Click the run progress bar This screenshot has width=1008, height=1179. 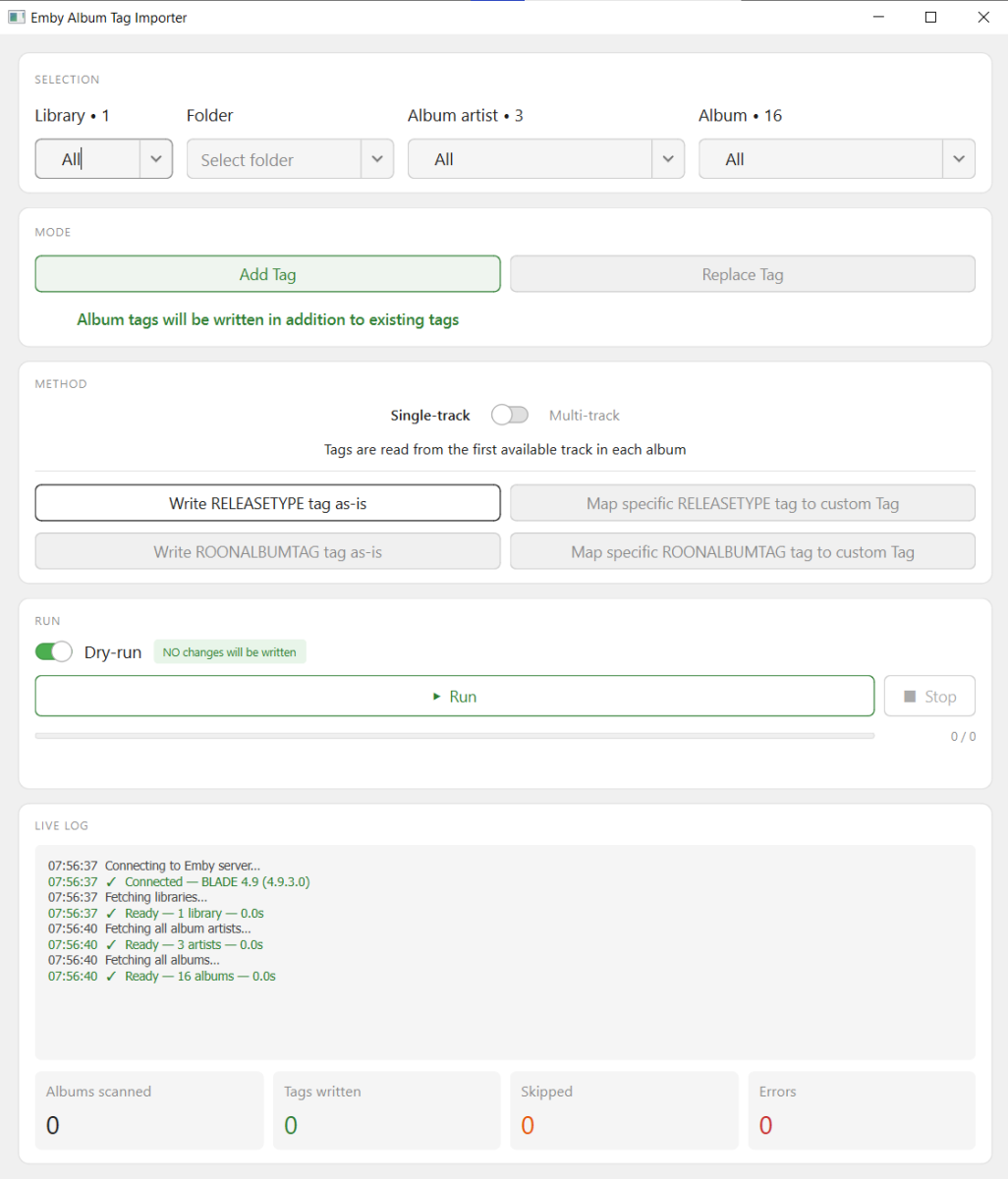454,736
